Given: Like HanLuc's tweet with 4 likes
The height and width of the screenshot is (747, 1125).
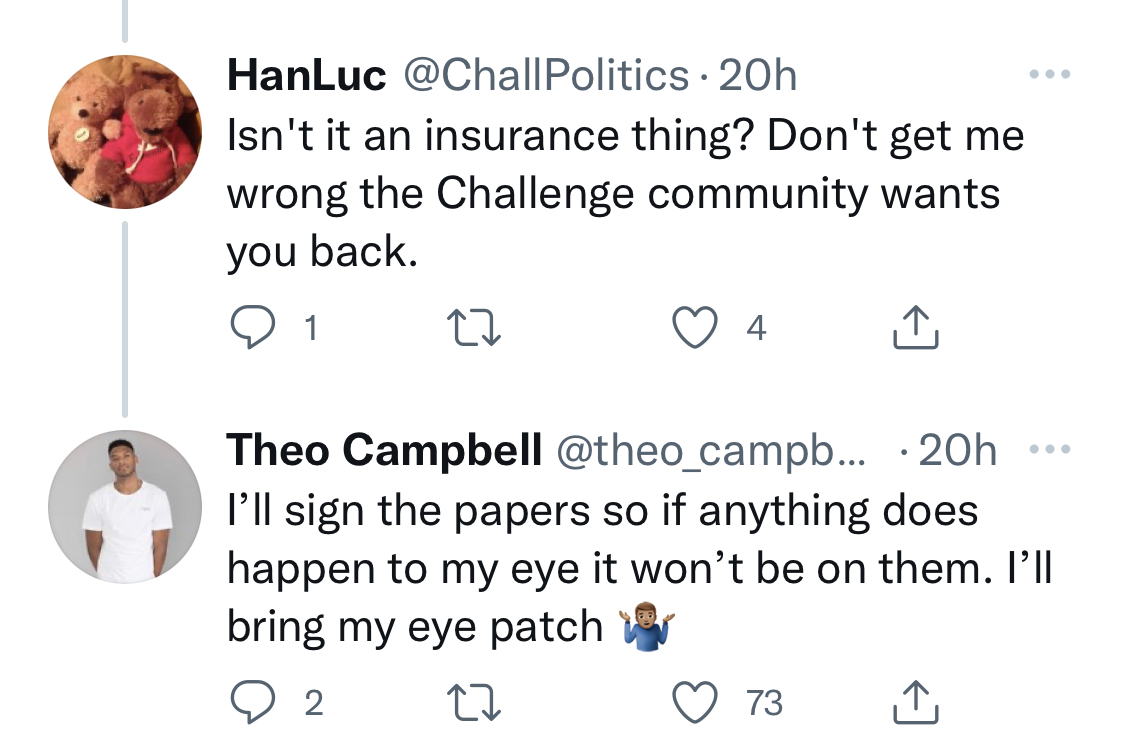Looking at the screenshot, I should tap(695, 327).
